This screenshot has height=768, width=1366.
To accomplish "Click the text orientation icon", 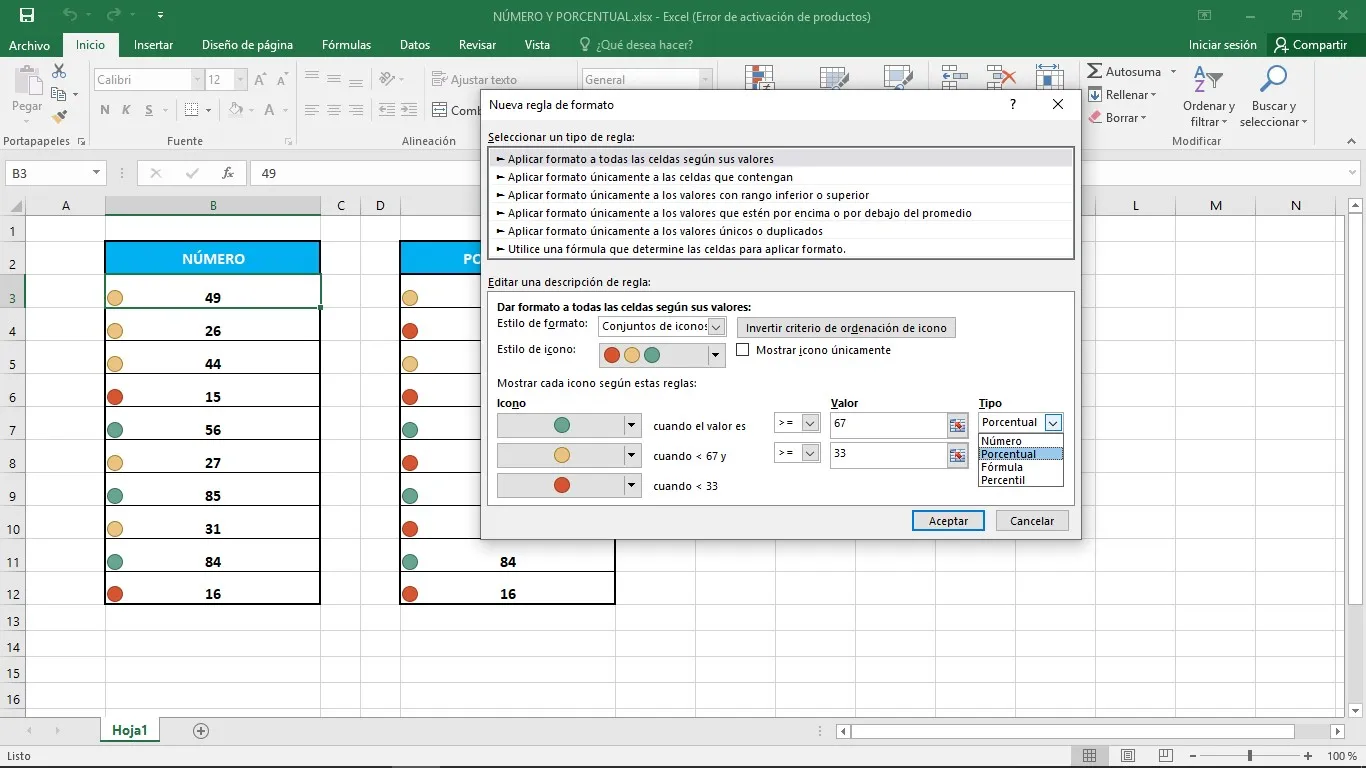I will (x=385, y=79).
